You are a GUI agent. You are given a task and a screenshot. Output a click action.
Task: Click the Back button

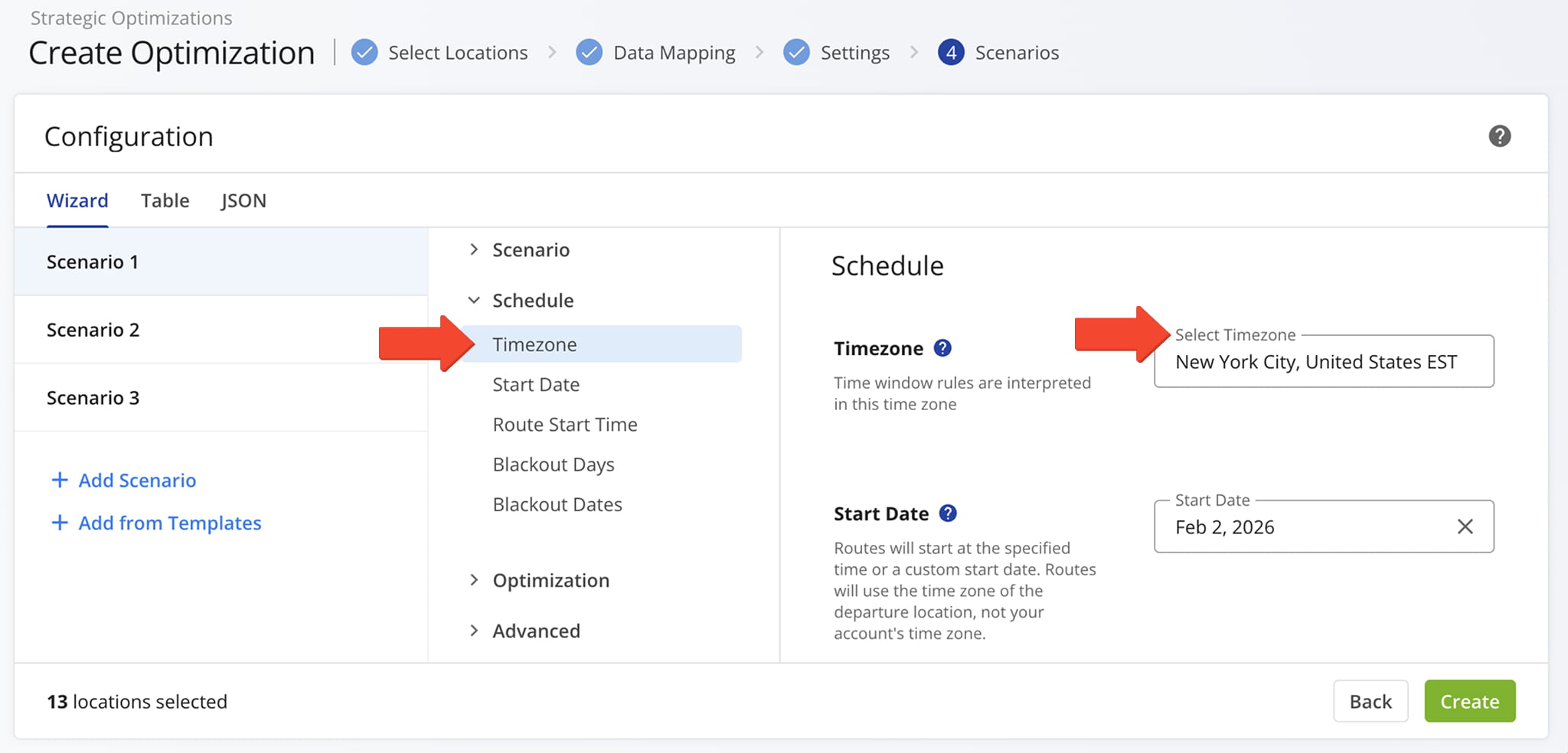tap(1370, 701)
